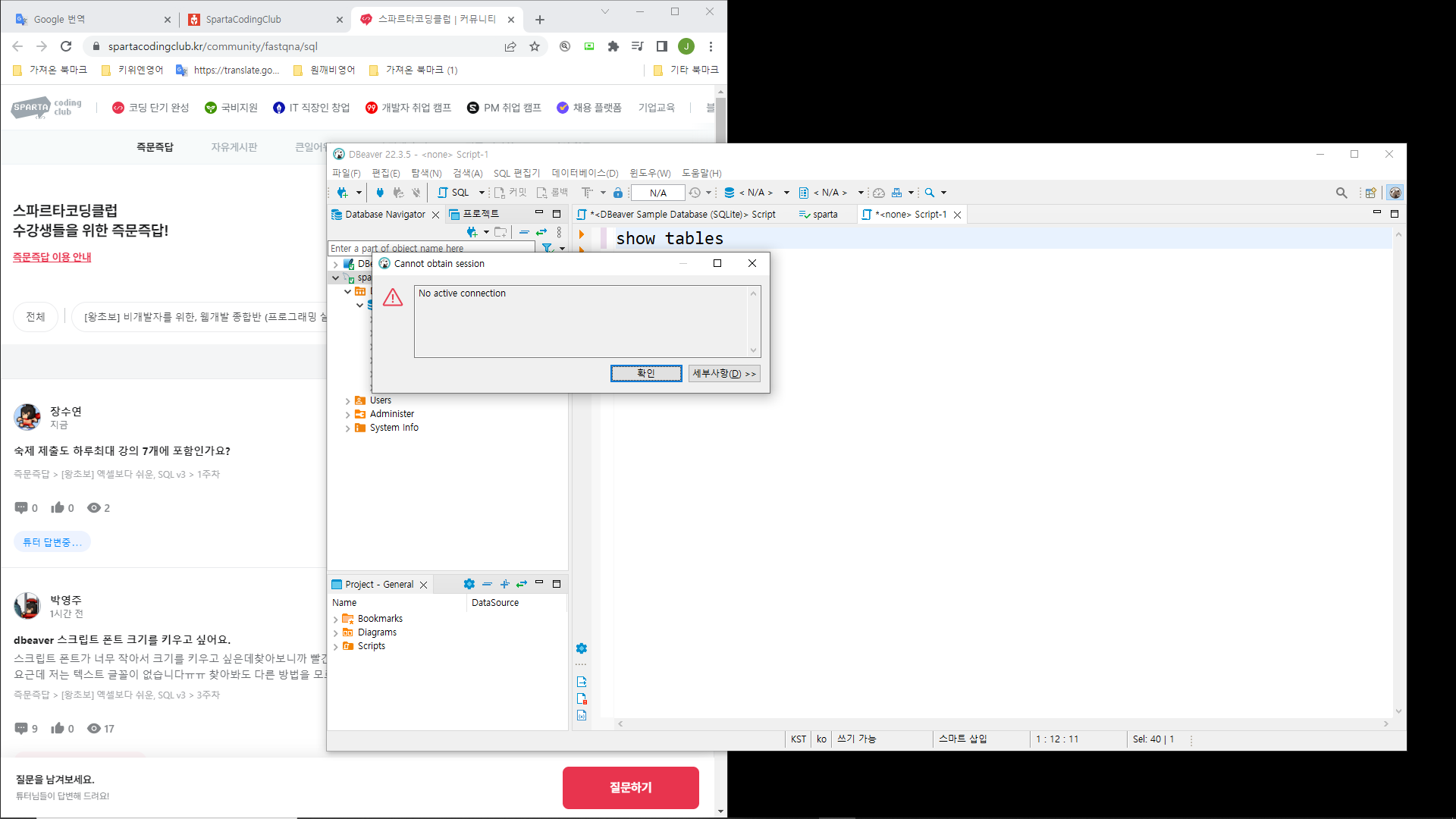1456x819 pixels.
Task: Open the 편집(E) menu
Action: (385, 174)
